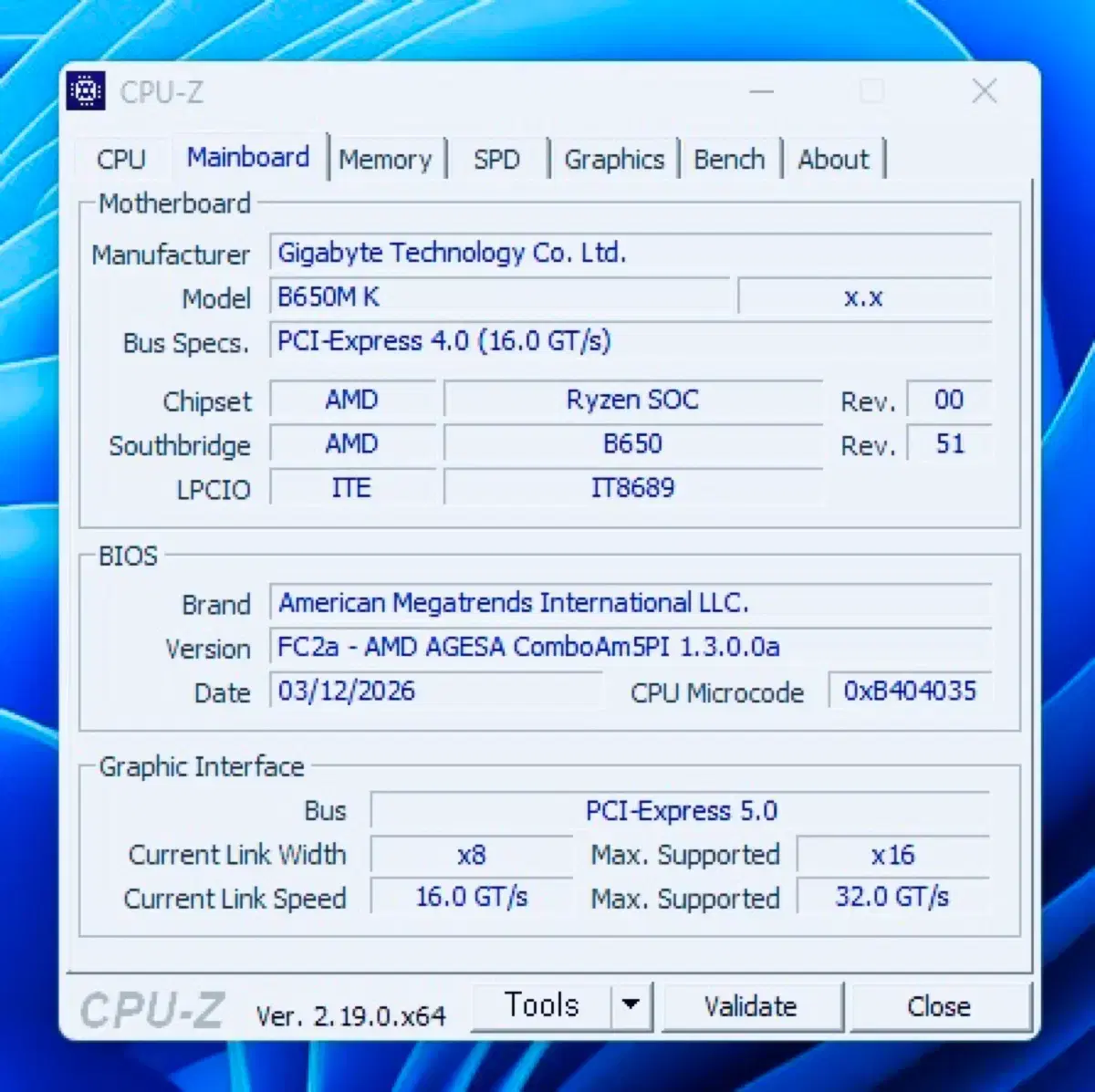Open the About tab
The height and width of the screenshot is (1092, 1095).
coord(833,160)
